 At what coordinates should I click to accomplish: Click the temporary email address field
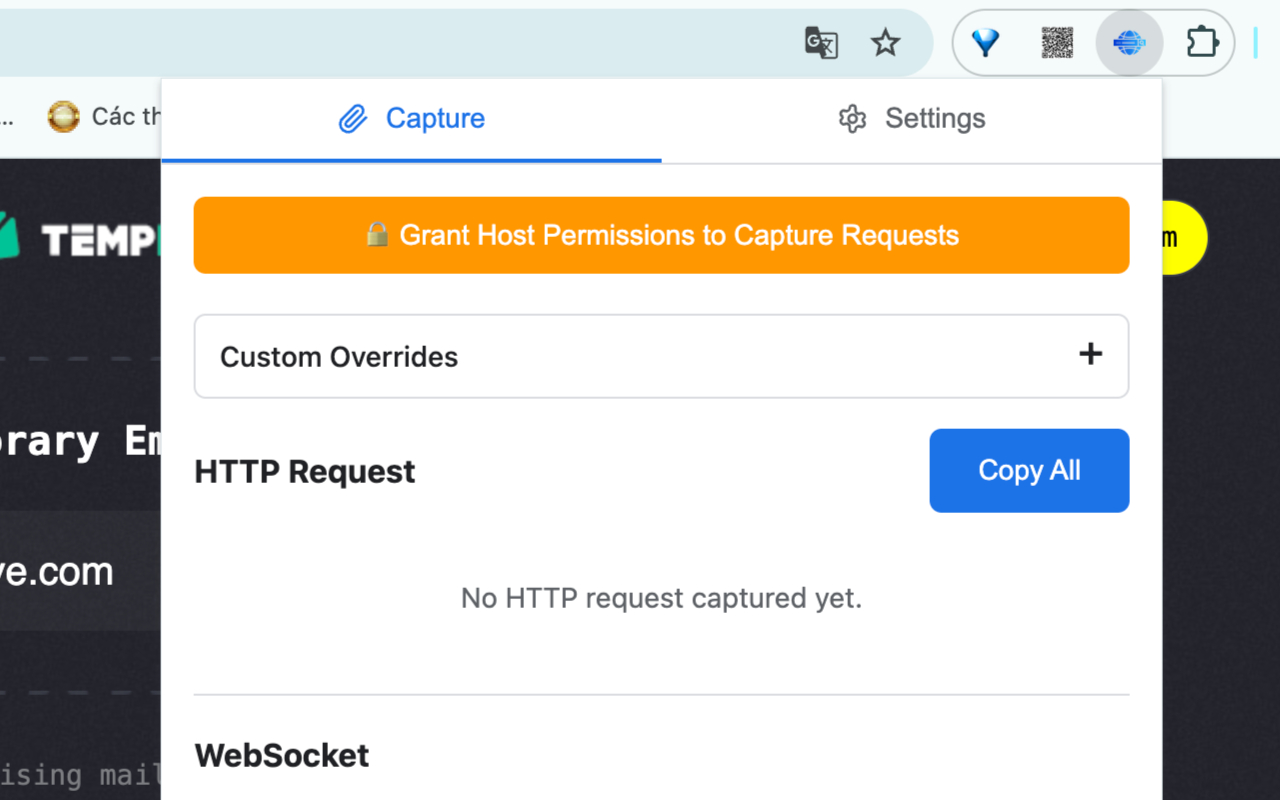pyautogui.click(x=80, y=571)
